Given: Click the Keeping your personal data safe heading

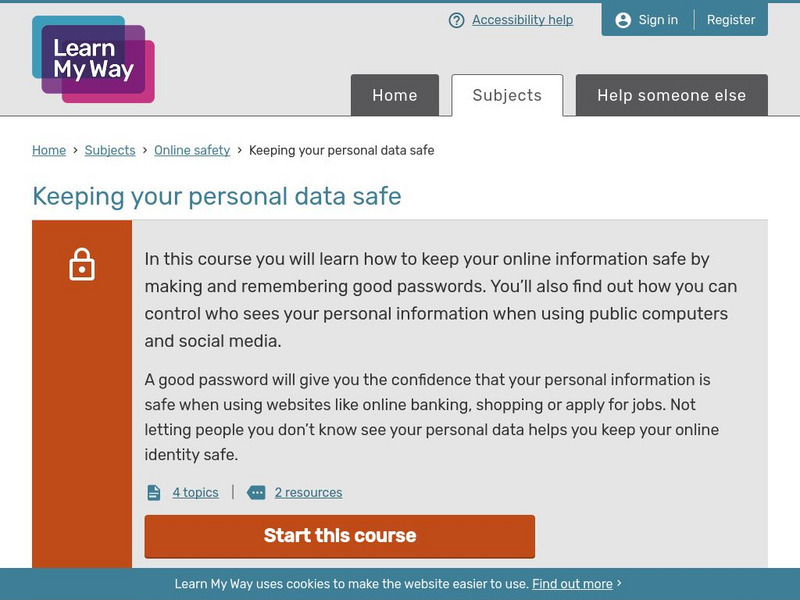Looking at the screenshot, I should (x=217, y=196).
